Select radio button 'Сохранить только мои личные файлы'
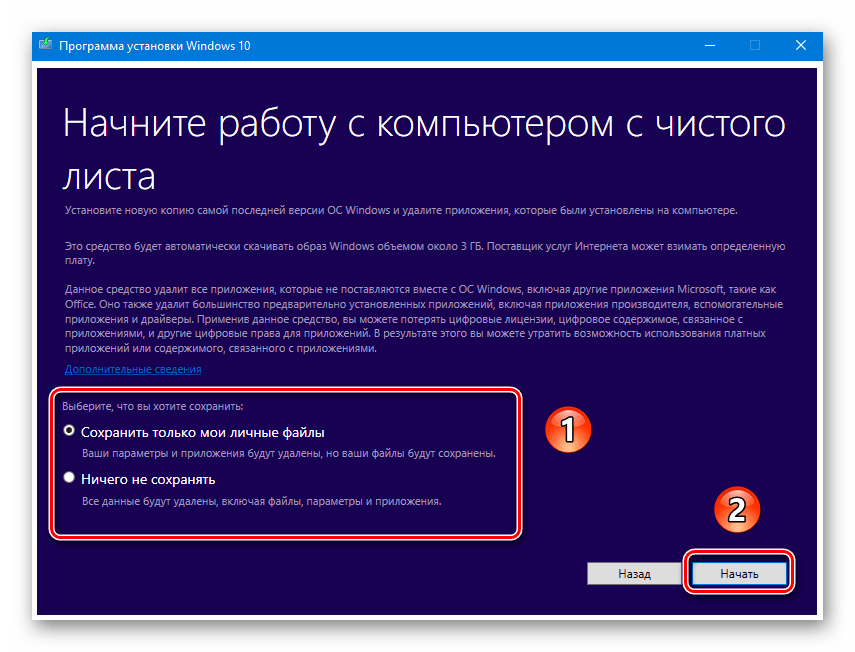Viewport: 855px width, 652px height. click(69, 431)
